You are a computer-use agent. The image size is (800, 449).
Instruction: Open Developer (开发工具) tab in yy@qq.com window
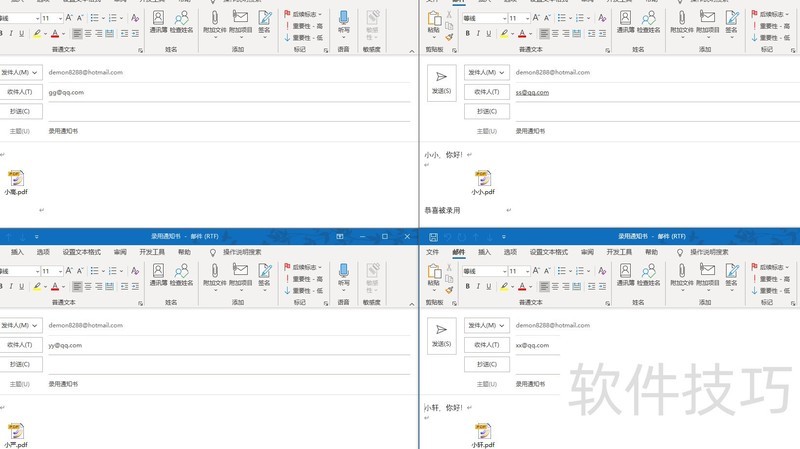tap(152, 252)
